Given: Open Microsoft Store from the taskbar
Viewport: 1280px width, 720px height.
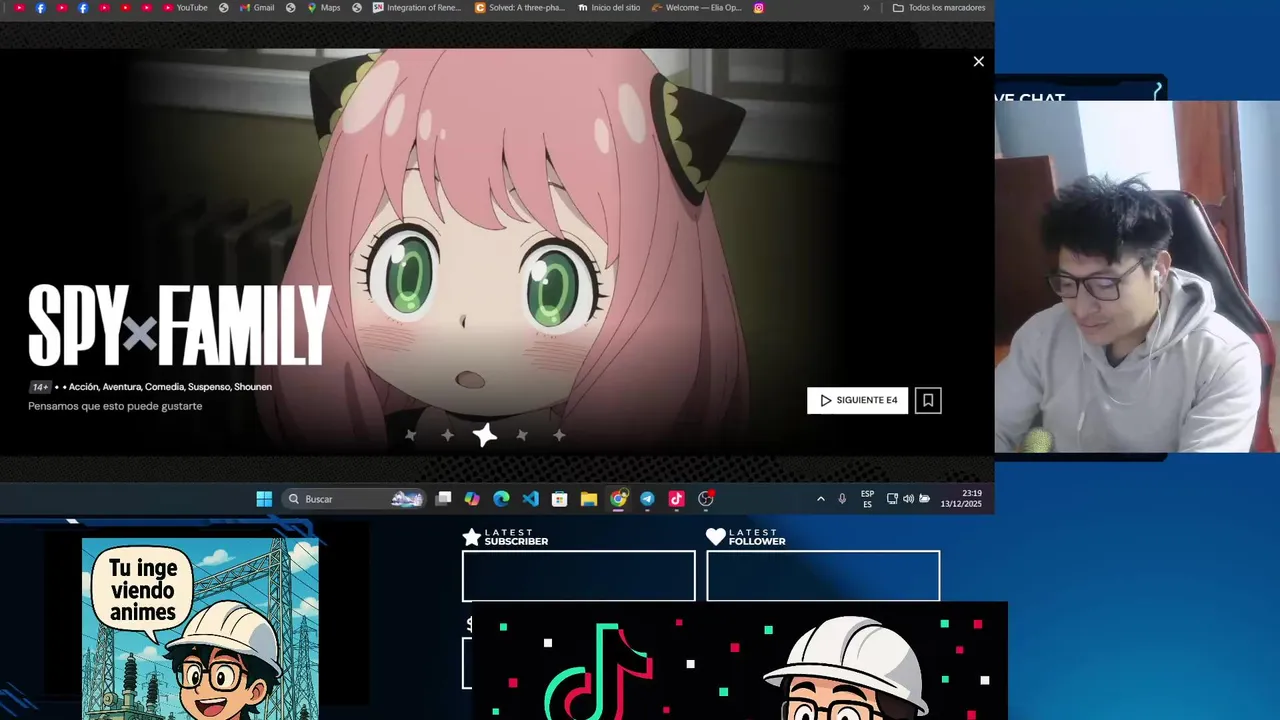Looking at the screenshot, I should pyautogui.click(x=559, y=499).
